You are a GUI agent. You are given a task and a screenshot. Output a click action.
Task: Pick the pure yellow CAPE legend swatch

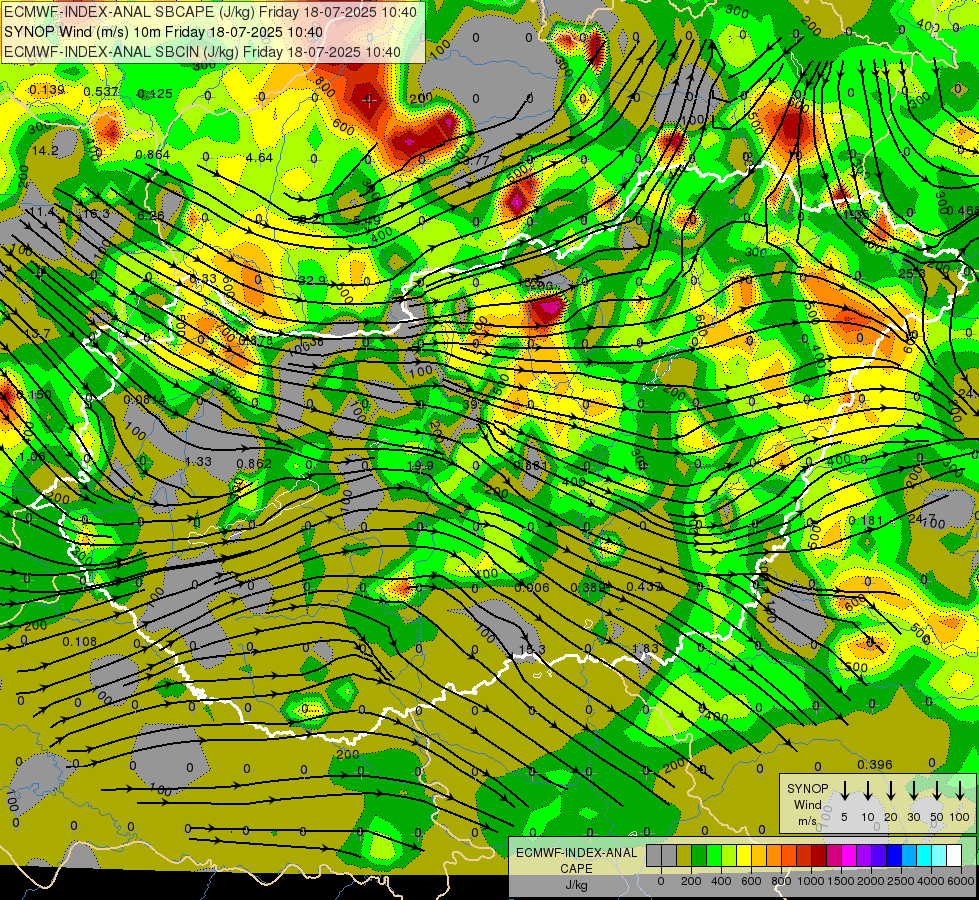click(744, 855)
